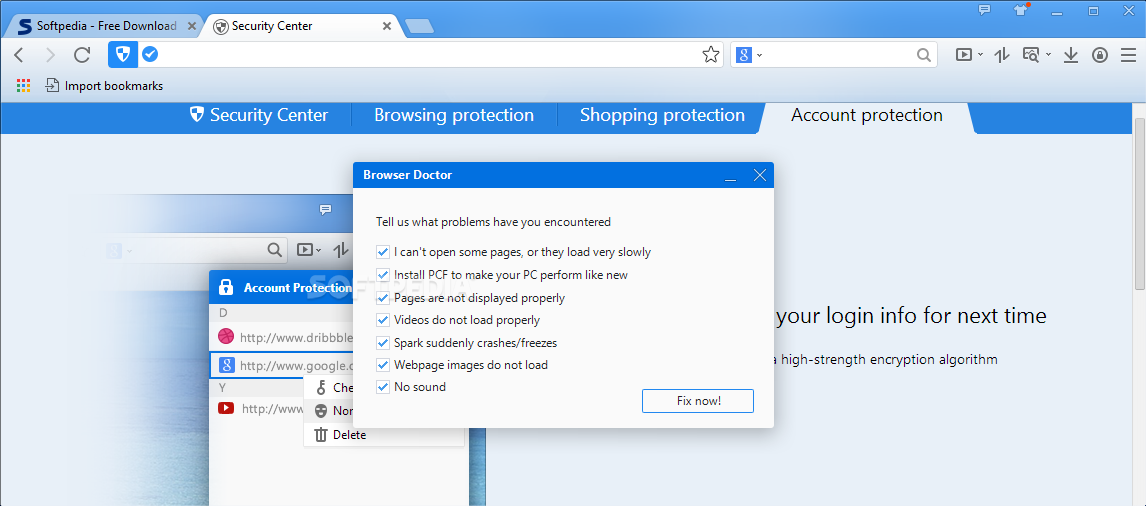Go back using the browser back arrow
The image size is (1146, 506).
click(19, 55)
